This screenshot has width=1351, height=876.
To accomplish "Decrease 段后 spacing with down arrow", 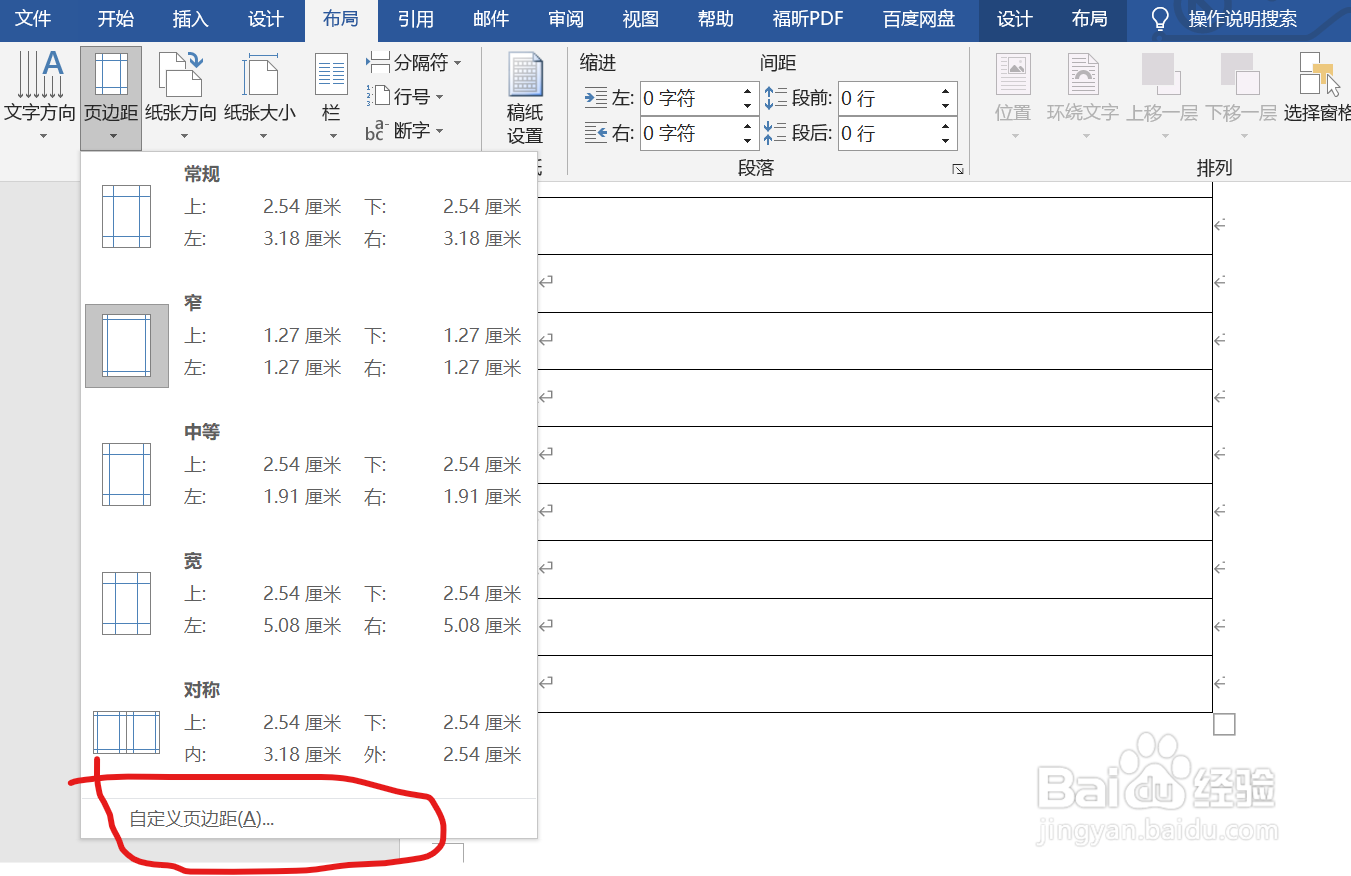I will coord(946,140).
